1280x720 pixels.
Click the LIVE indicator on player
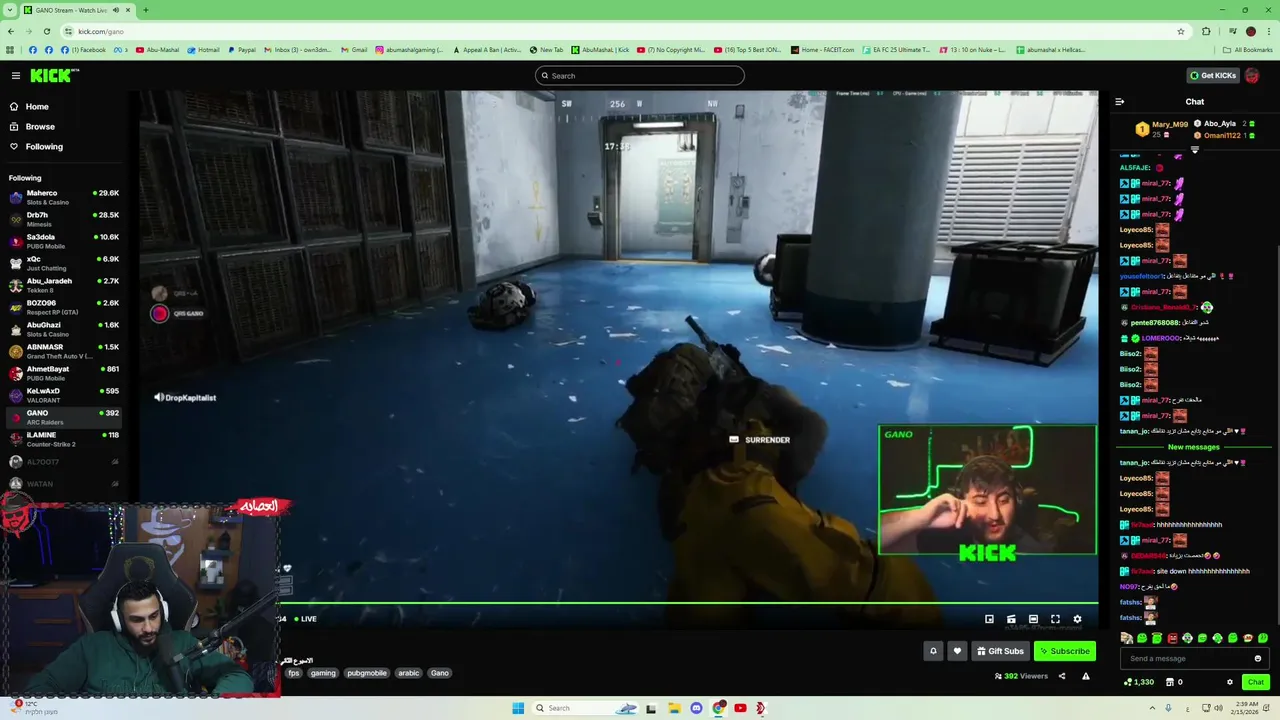coord(304,619)
